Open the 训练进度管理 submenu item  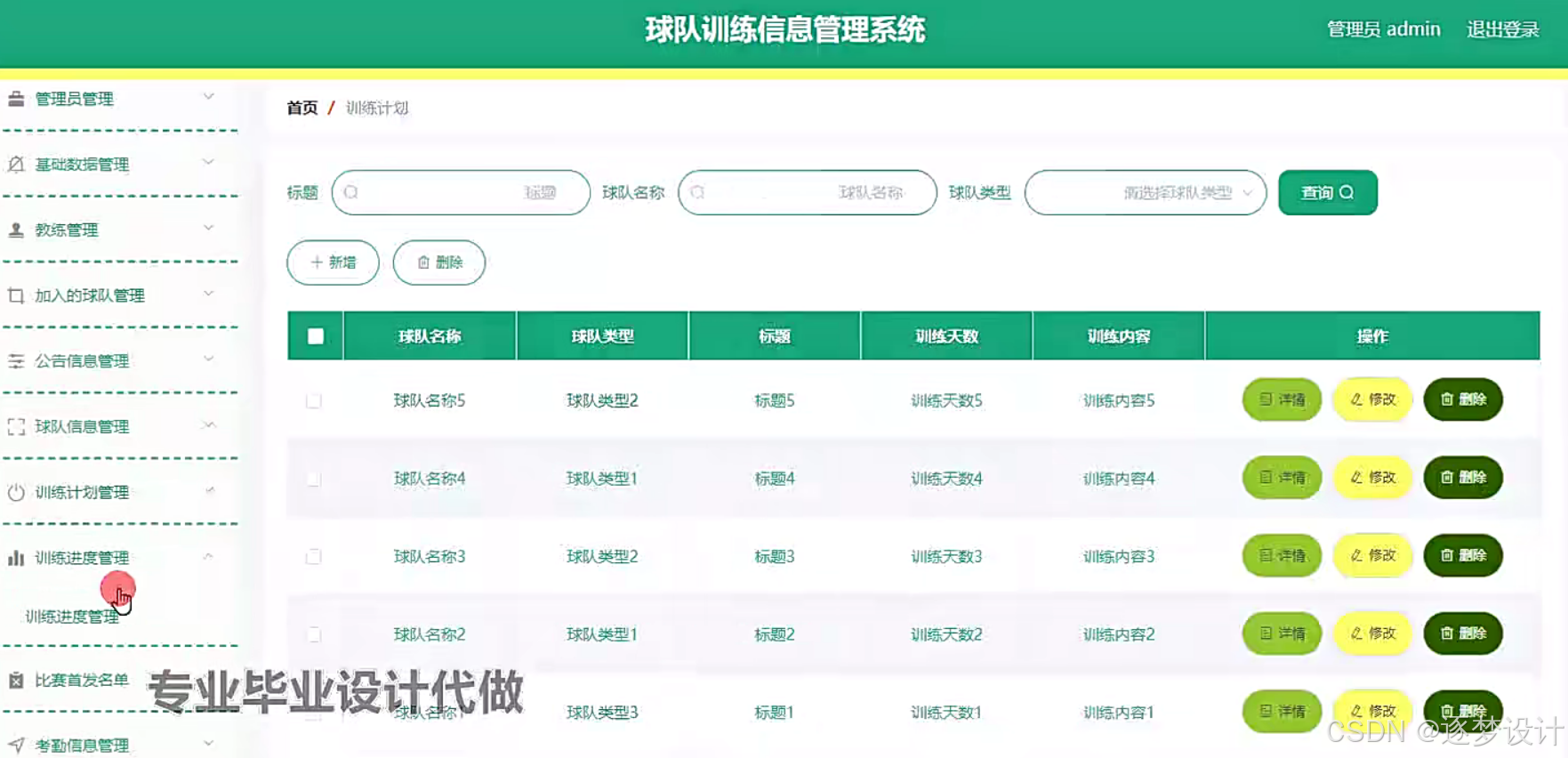[72, 617]
